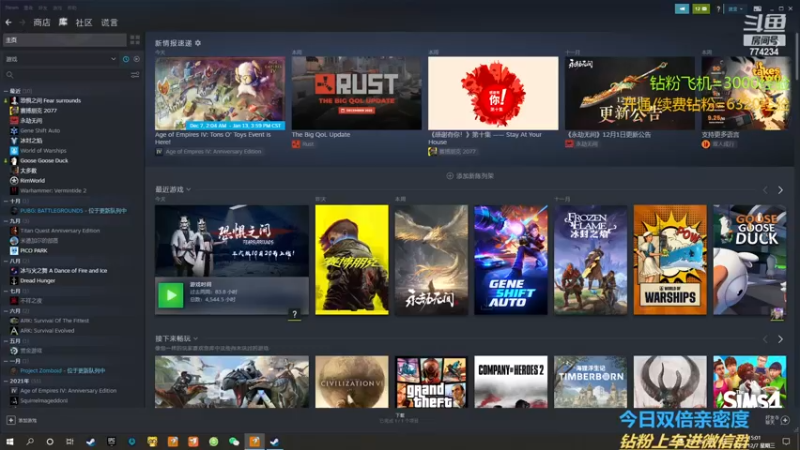Viewport: 800px width, 450px height.
Task: Open the Age of Empires IV Toys event news
Action: (220, 93)
